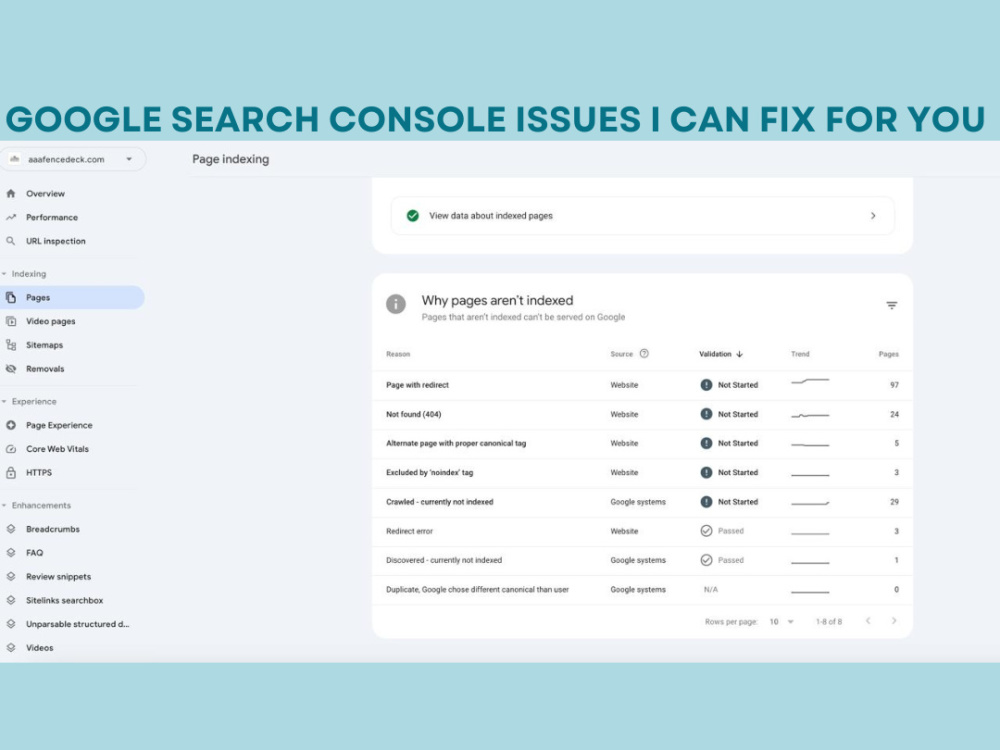This screenshot has height=750, width=1000.
Task: Click the Removals eye-slash icon
Action: click(11, 369)
